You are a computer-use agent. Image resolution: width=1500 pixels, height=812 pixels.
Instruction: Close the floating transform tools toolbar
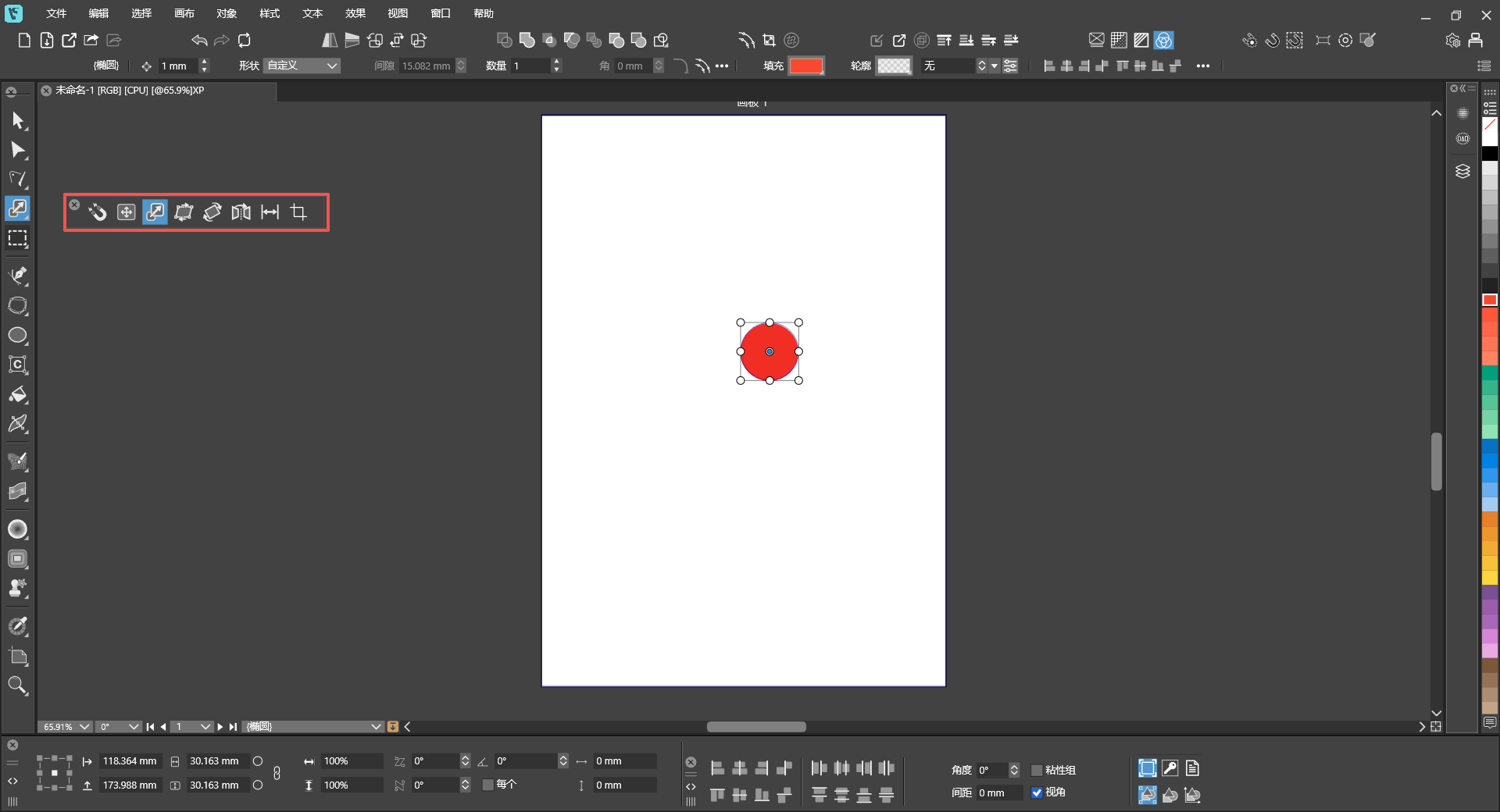[x=74, y=205]
